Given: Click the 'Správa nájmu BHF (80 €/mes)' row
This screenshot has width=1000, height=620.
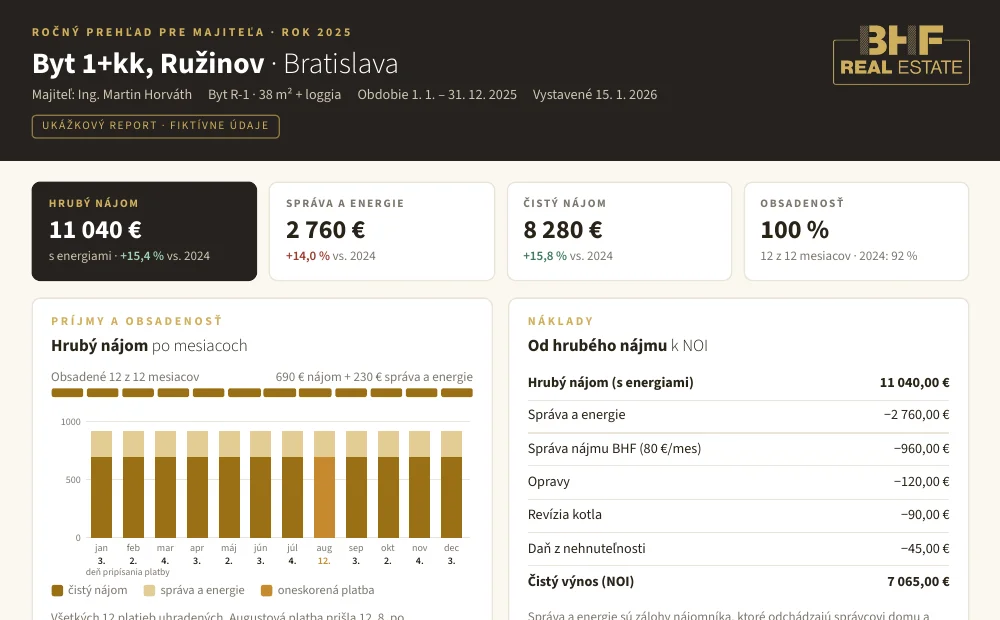Looking at the screenshot, I should tap(739, 448).
